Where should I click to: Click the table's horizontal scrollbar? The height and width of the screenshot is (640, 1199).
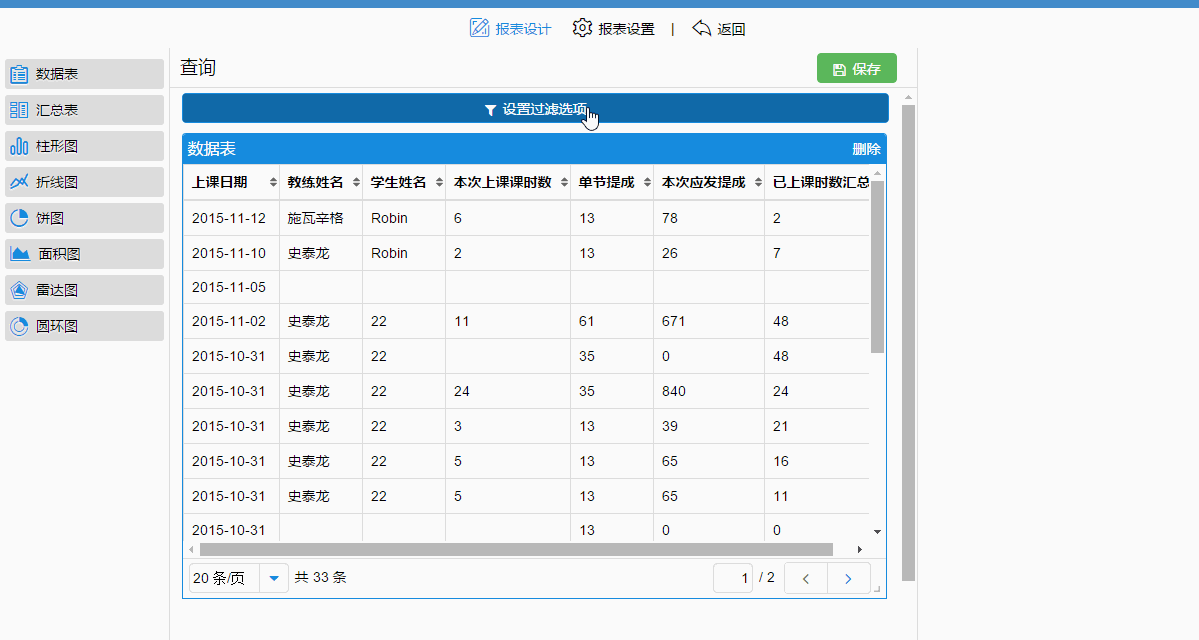516,549
